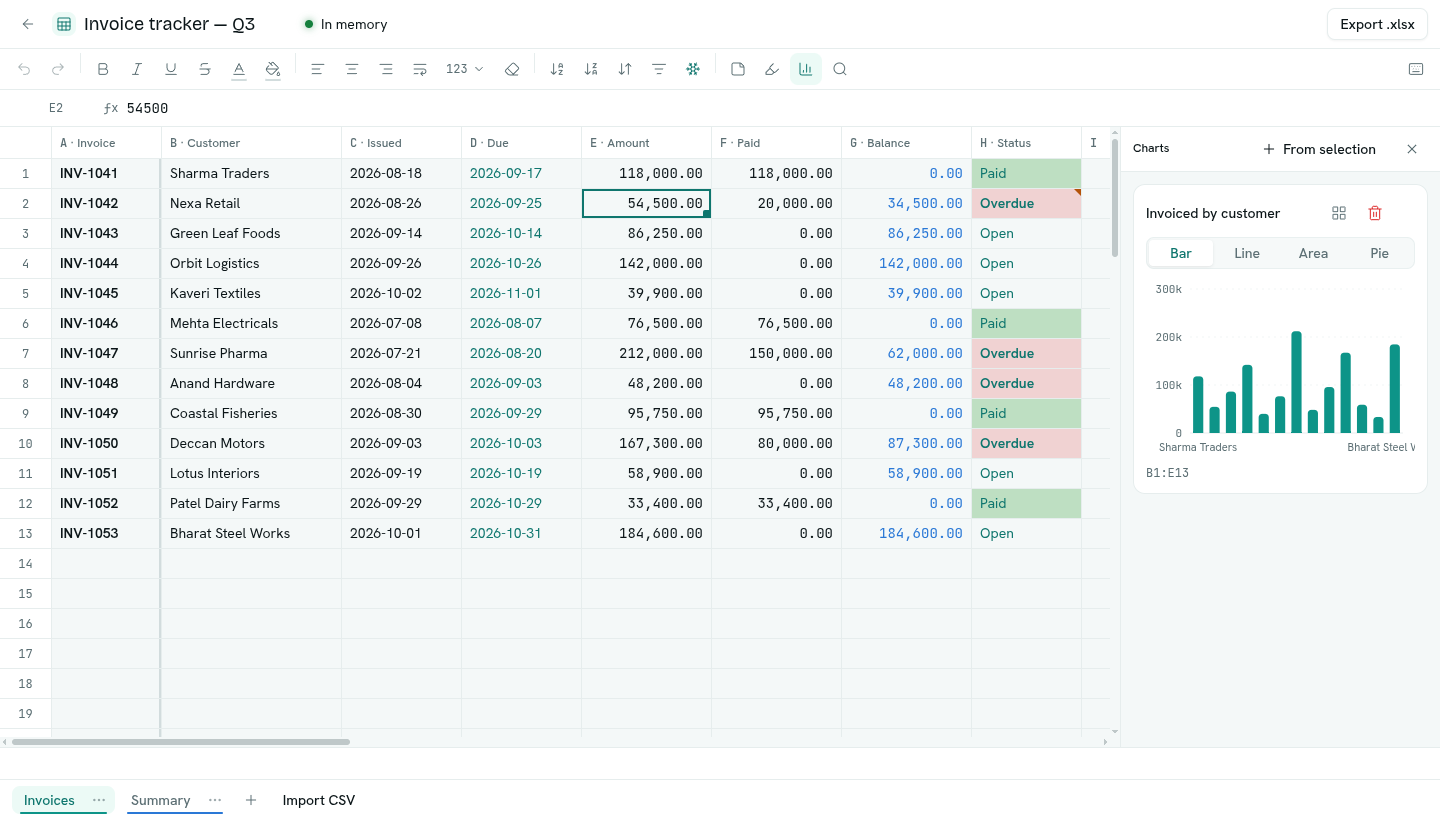Click the back arrow icon
This screenshot has width=1440, height=820.
(x=27, y=24)
